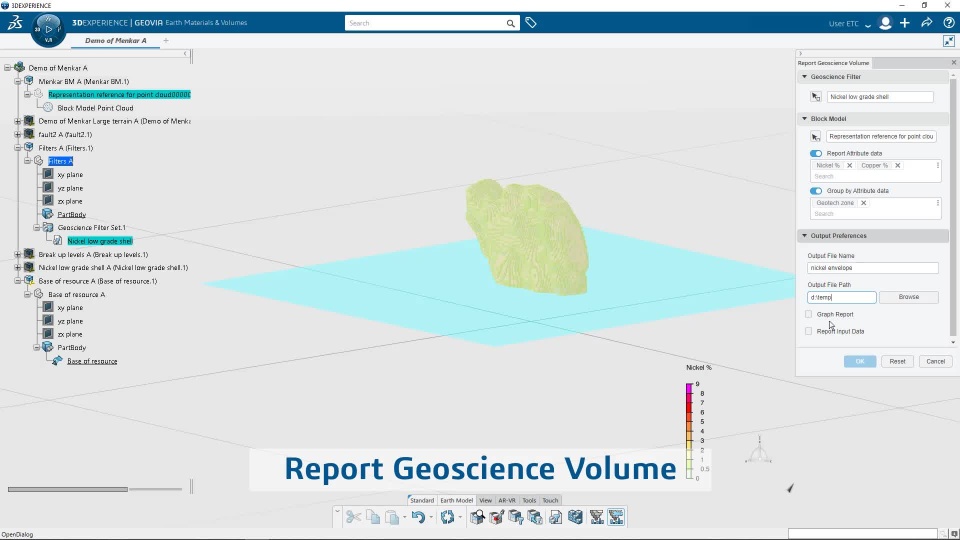Click the Geoscience Filter selection arrow icon
The image size is (960, 540).
[x=816, y=97]
